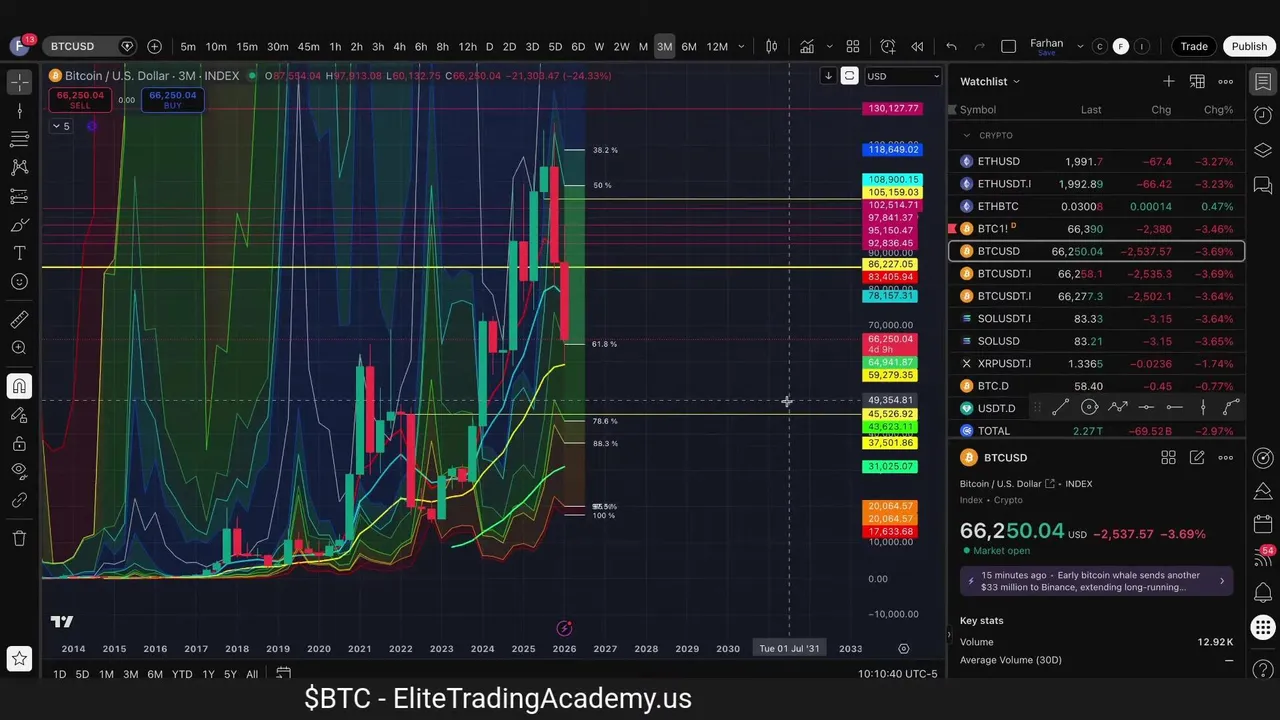Select the brush drawing tool
The height and width of the screenshot is (720, 1280).
tap(19, 225)
